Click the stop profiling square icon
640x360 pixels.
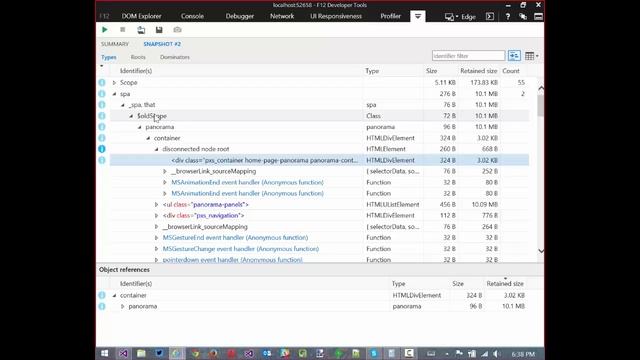tap(122, 30)
